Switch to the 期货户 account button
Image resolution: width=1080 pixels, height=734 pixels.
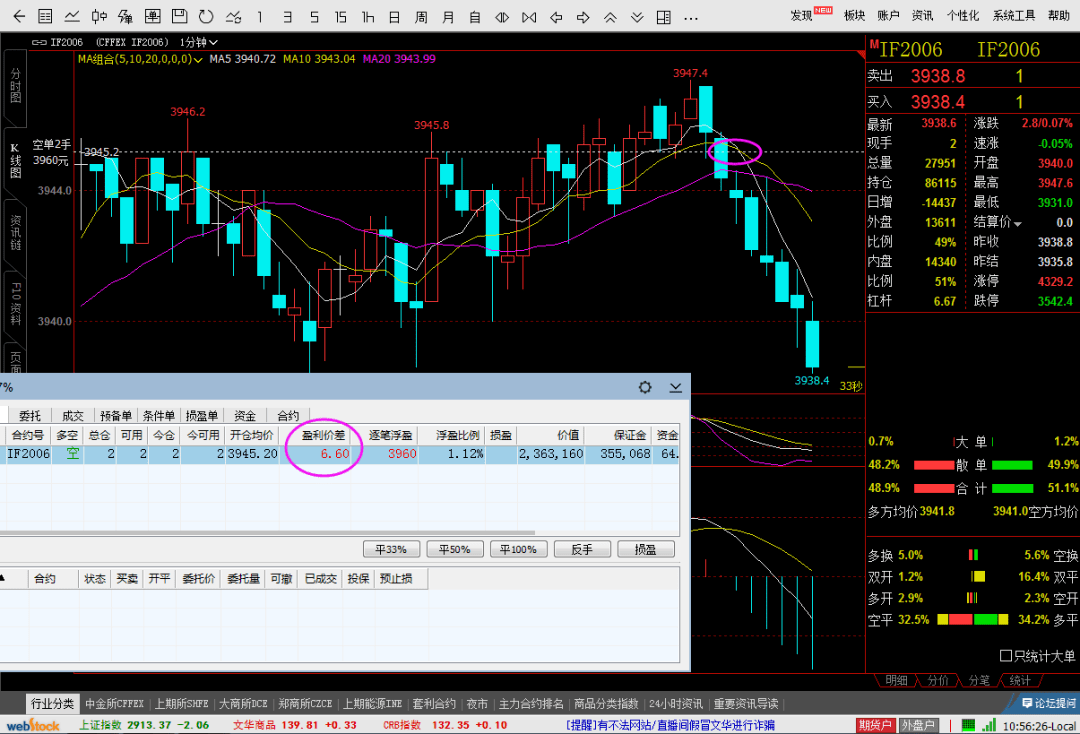[875, 725]
